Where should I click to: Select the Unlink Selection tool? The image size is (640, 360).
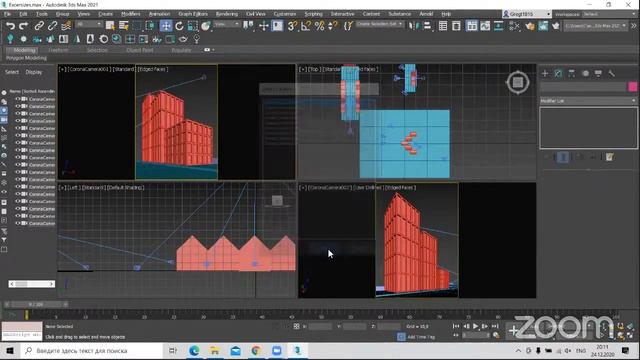pos(52,26)
